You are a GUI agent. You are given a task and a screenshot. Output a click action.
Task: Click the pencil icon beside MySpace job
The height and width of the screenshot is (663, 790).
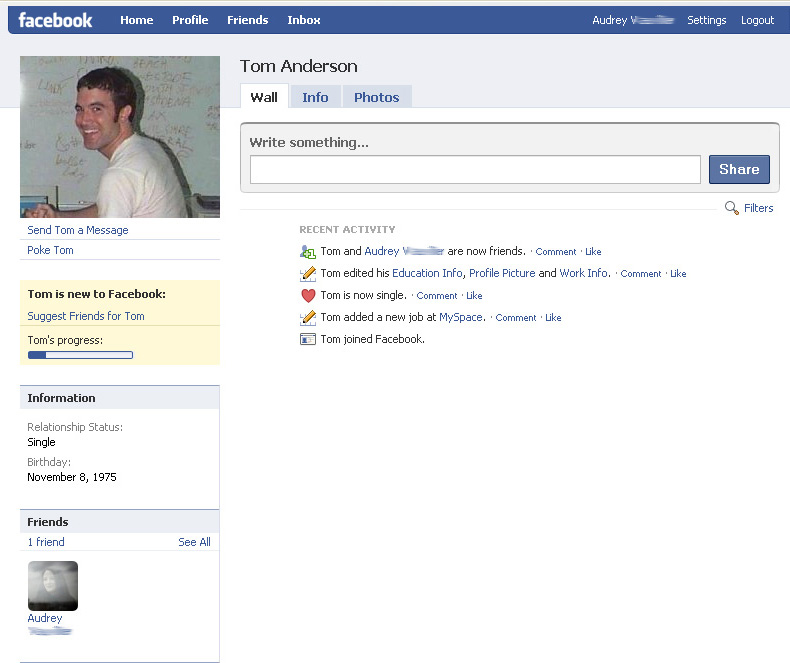click(308, 318)
